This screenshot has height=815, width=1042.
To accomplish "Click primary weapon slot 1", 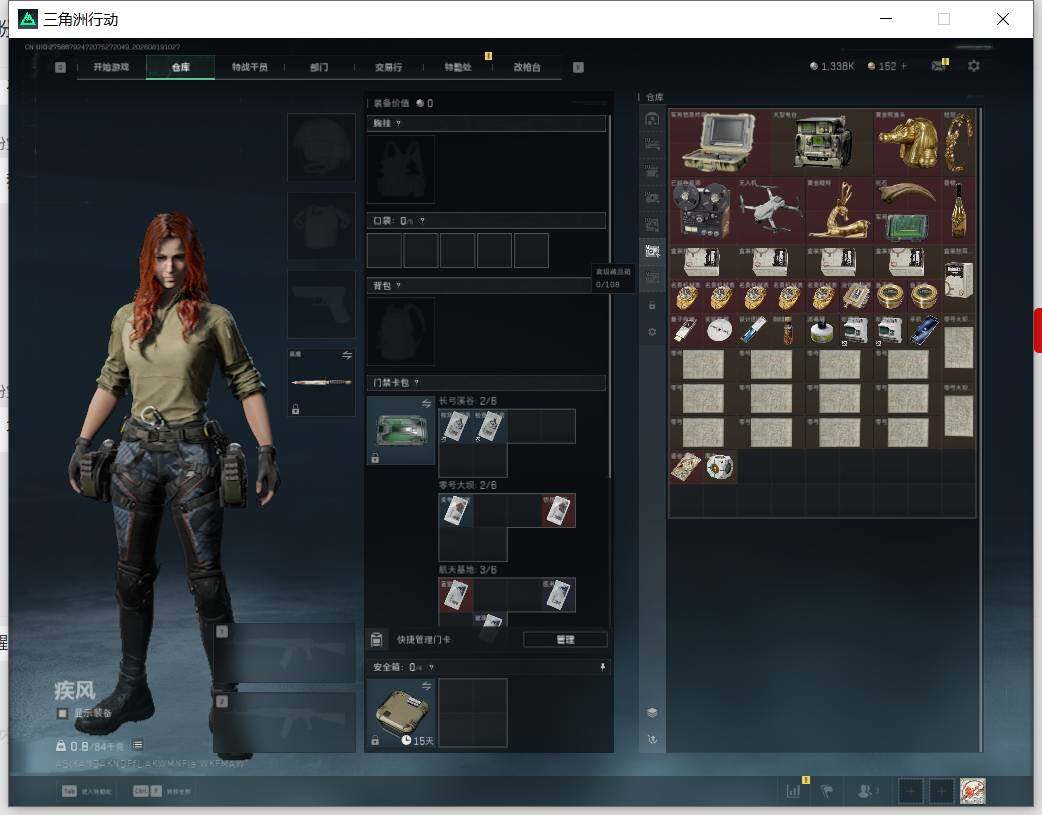I will tap(285, 653).
